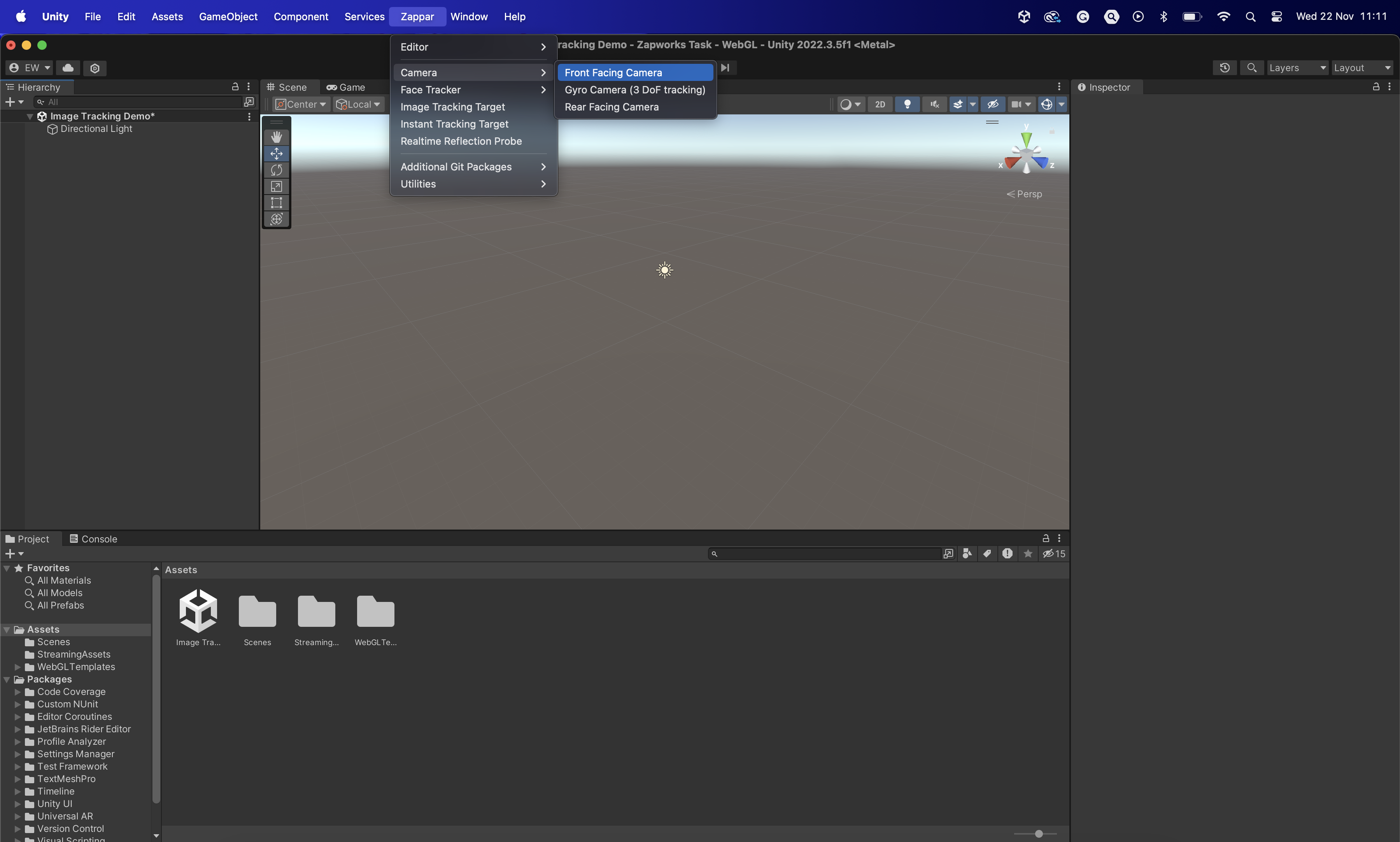Open the Face Tracker submenu

point(473,89)
